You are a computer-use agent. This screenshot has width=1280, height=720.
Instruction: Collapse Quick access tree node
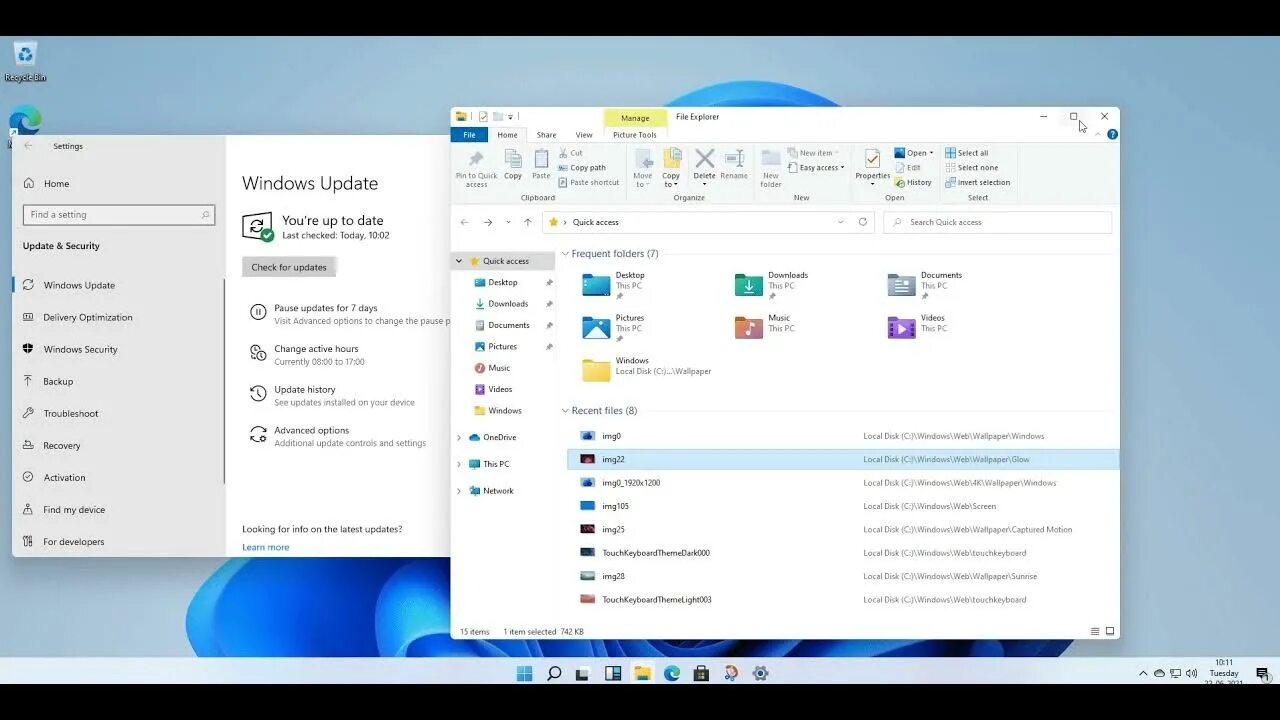[459, 261]
